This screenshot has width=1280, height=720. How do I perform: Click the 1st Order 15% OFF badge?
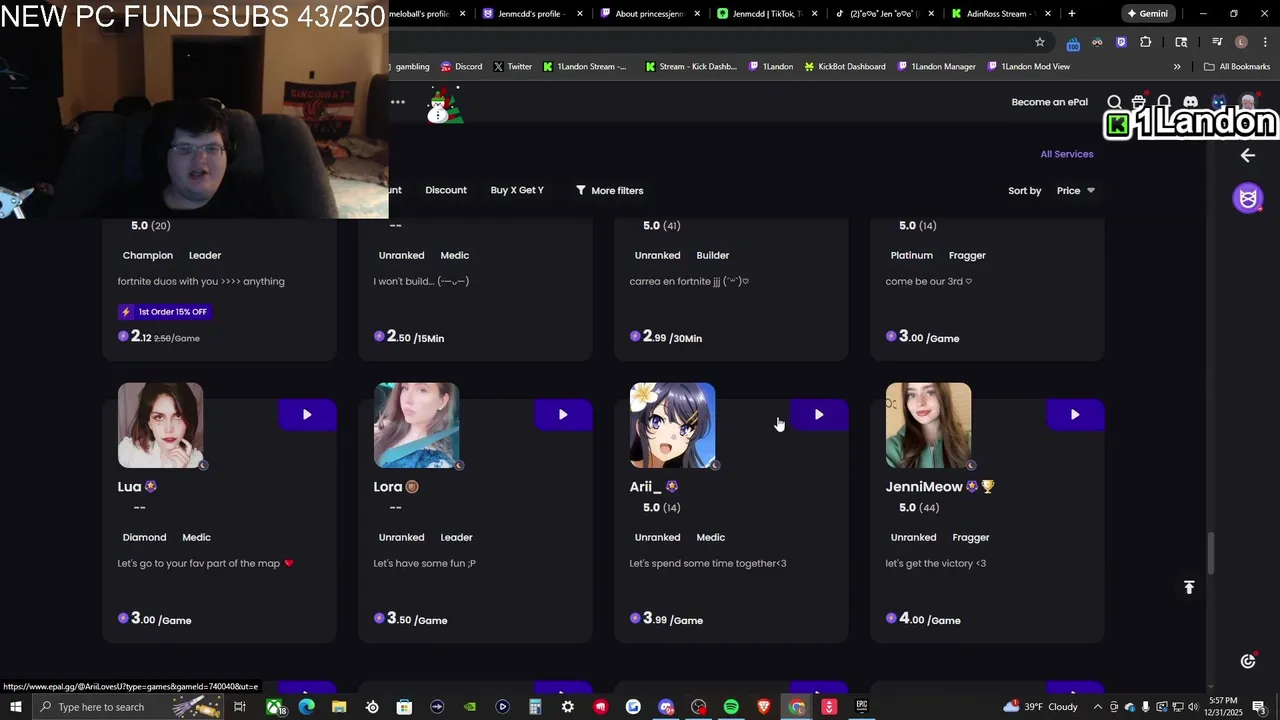165,312
